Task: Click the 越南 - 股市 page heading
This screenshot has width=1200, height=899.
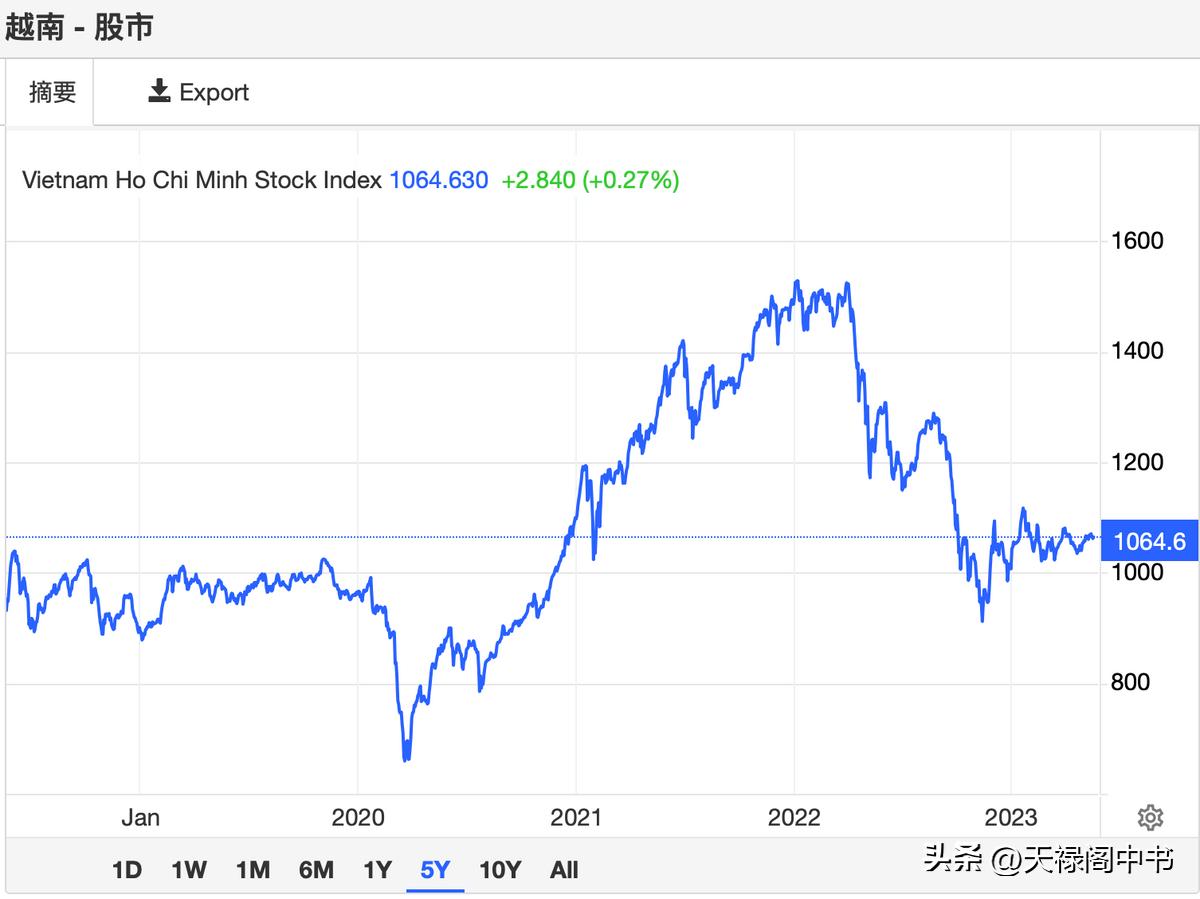Action: (x=79, y=27)
